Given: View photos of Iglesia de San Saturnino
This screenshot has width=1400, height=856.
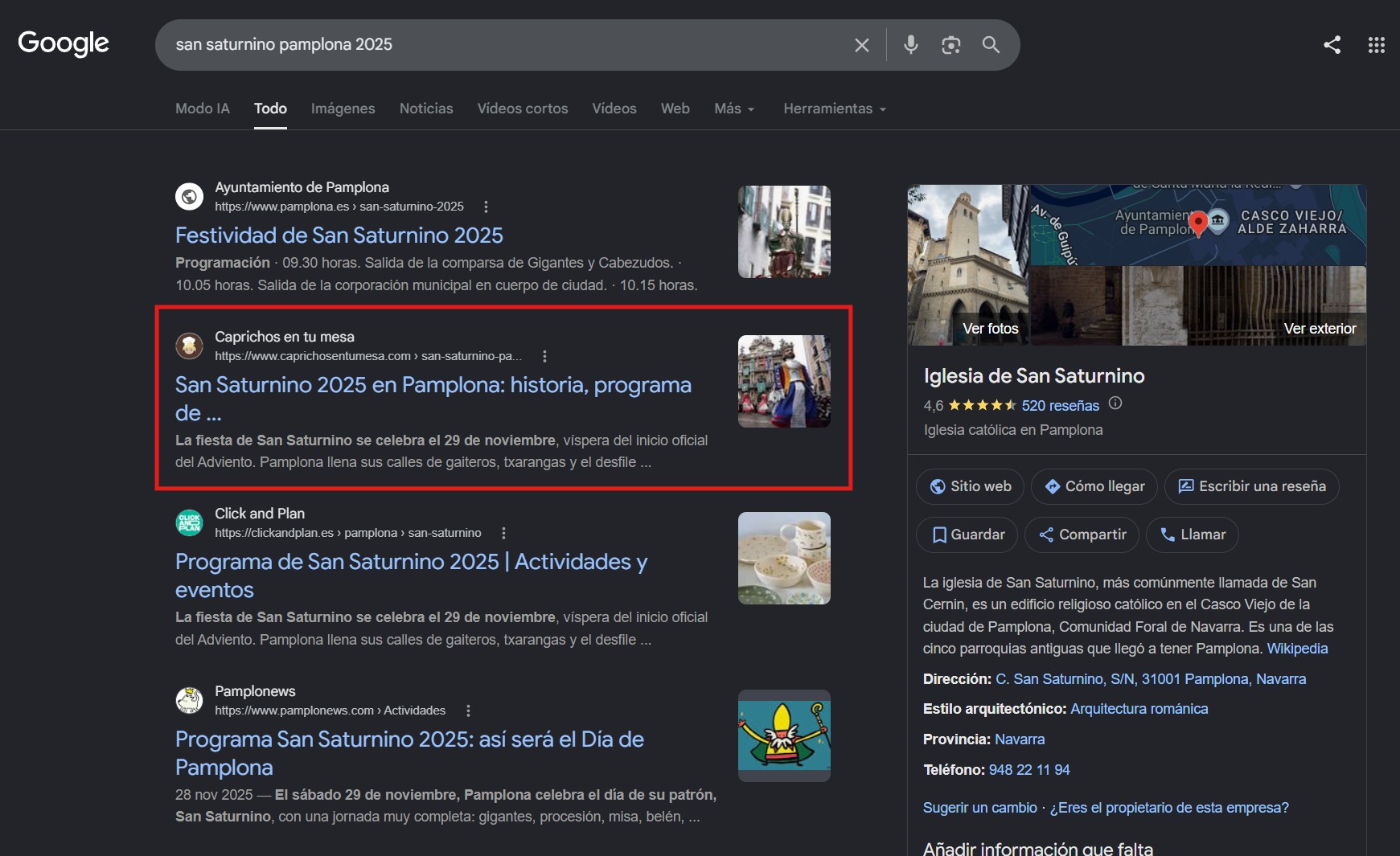Looking at the screenshot, I should tap(968, 265).
